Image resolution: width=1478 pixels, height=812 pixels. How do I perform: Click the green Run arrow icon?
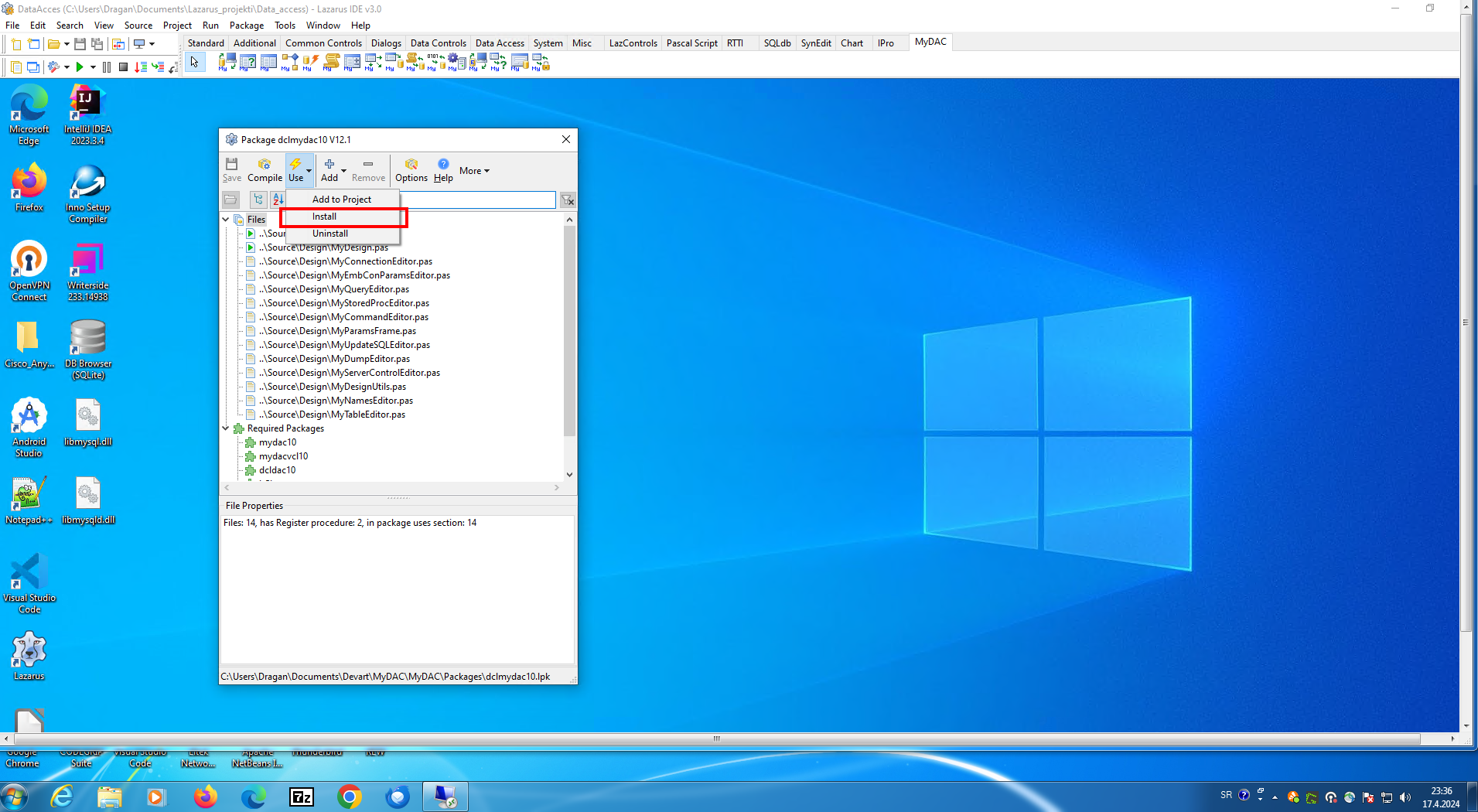pyautogui.click(x=80, y=67)
